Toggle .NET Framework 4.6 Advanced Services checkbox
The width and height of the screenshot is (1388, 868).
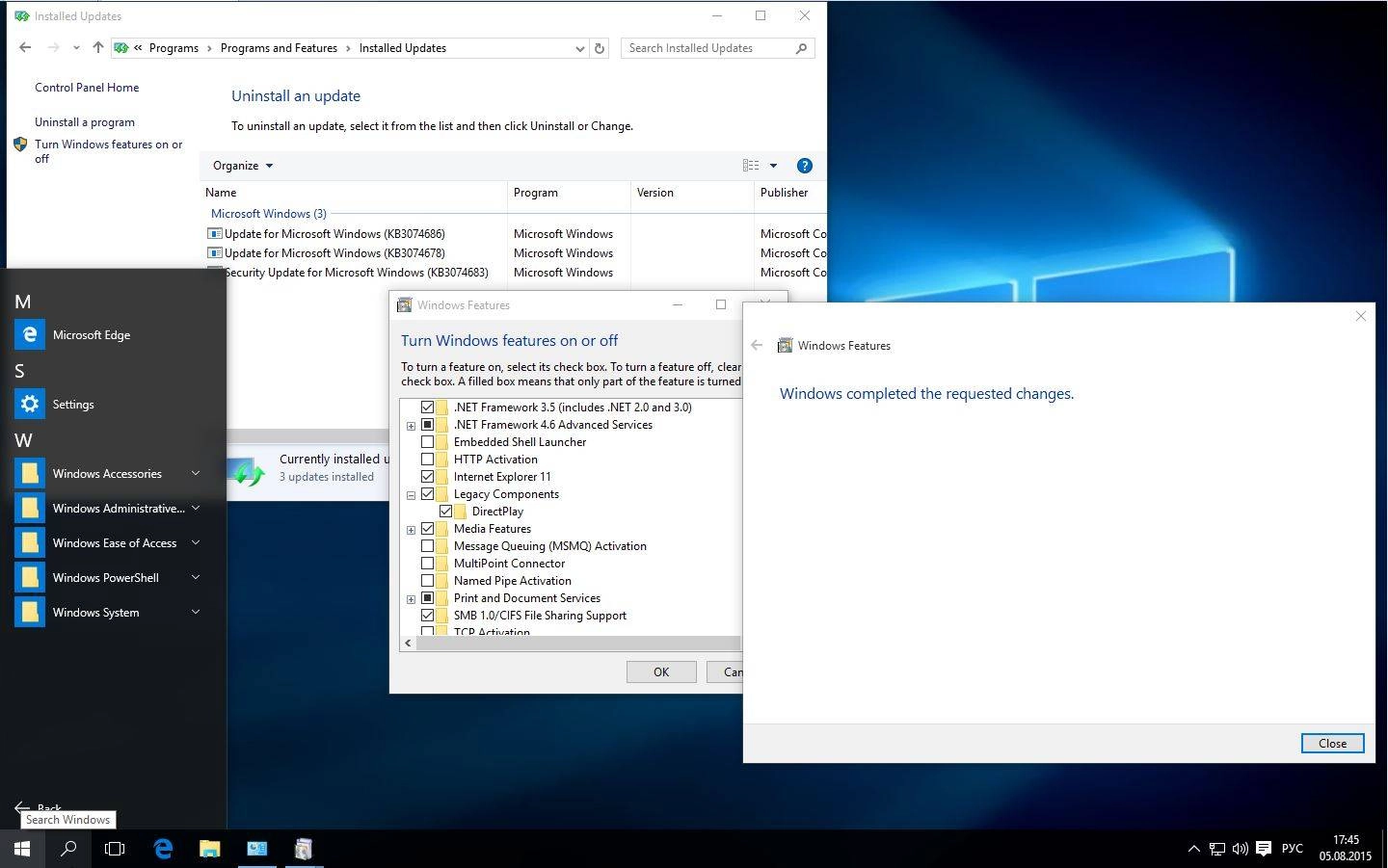(427, 425)
